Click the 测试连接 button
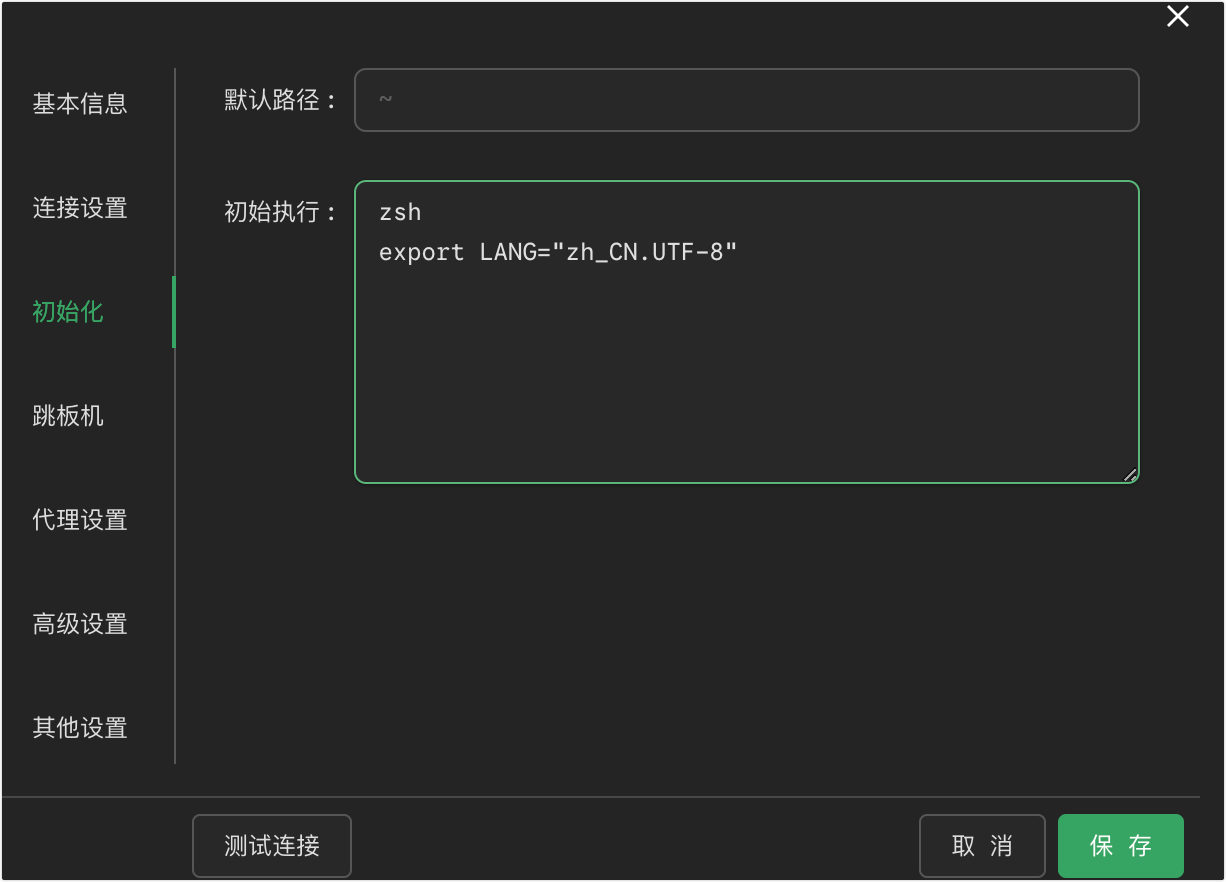The height and width of the screenshot is (882, 1226). pos(272,846)
